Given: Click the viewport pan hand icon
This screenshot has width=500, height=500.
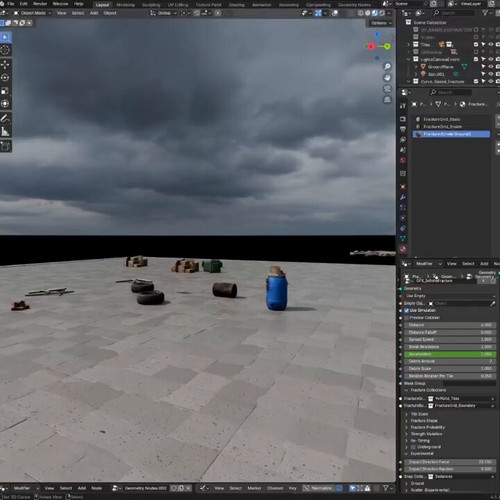Looking at the screenshot, I should tap(387, 78).
